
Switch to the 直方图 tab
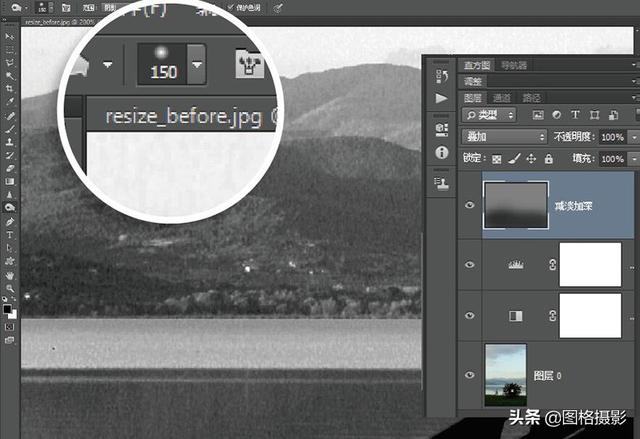pos(477,65)
